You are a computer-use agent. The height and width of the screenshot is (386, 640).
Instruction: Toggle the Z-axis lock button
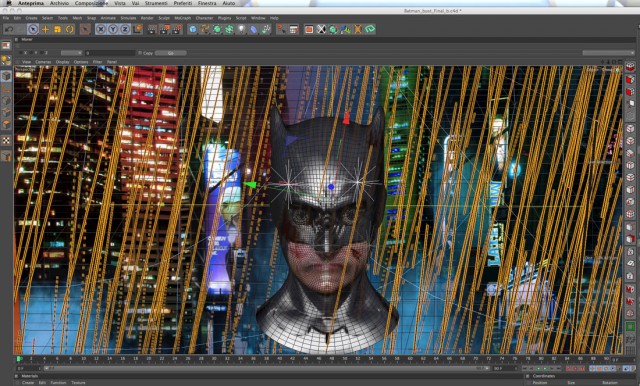click(x=125, y=29)
